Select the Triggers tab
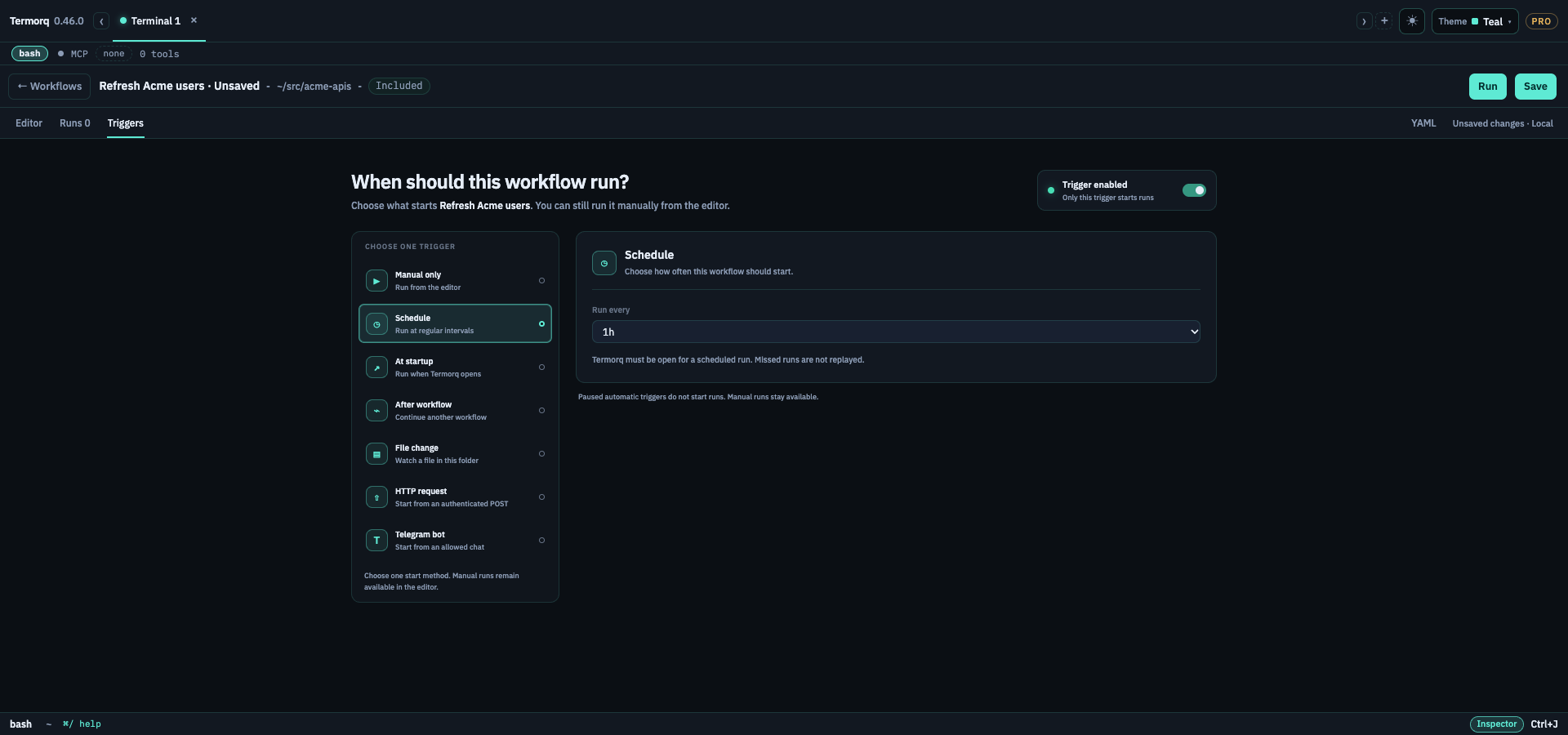 click(126, 123)
